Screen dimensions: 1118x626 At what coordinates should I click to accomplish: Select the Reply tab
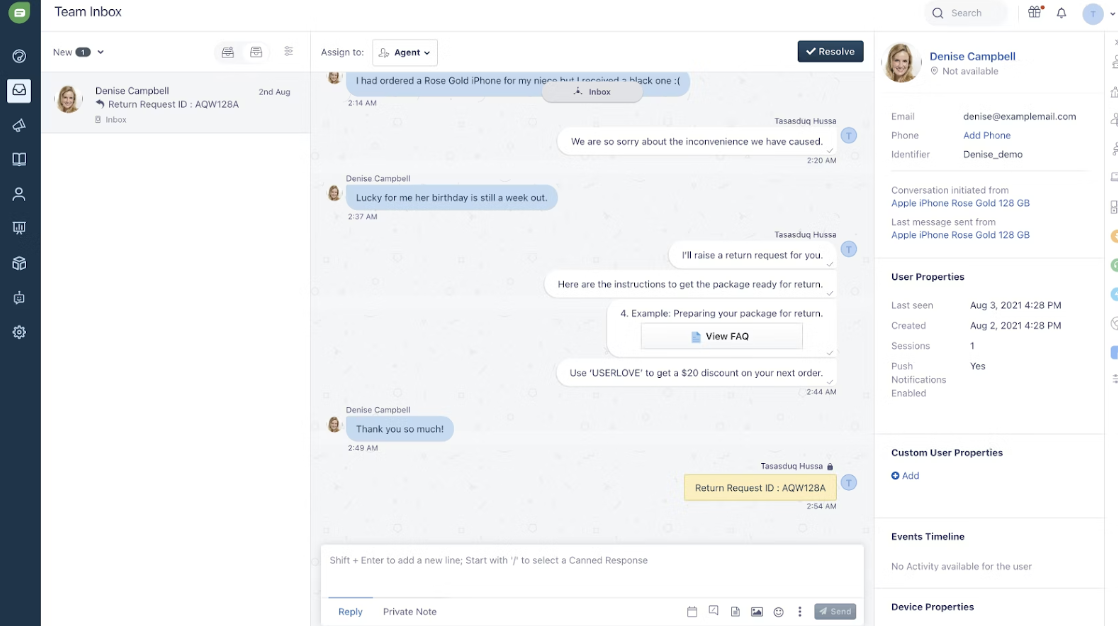(x=350, y=612)
